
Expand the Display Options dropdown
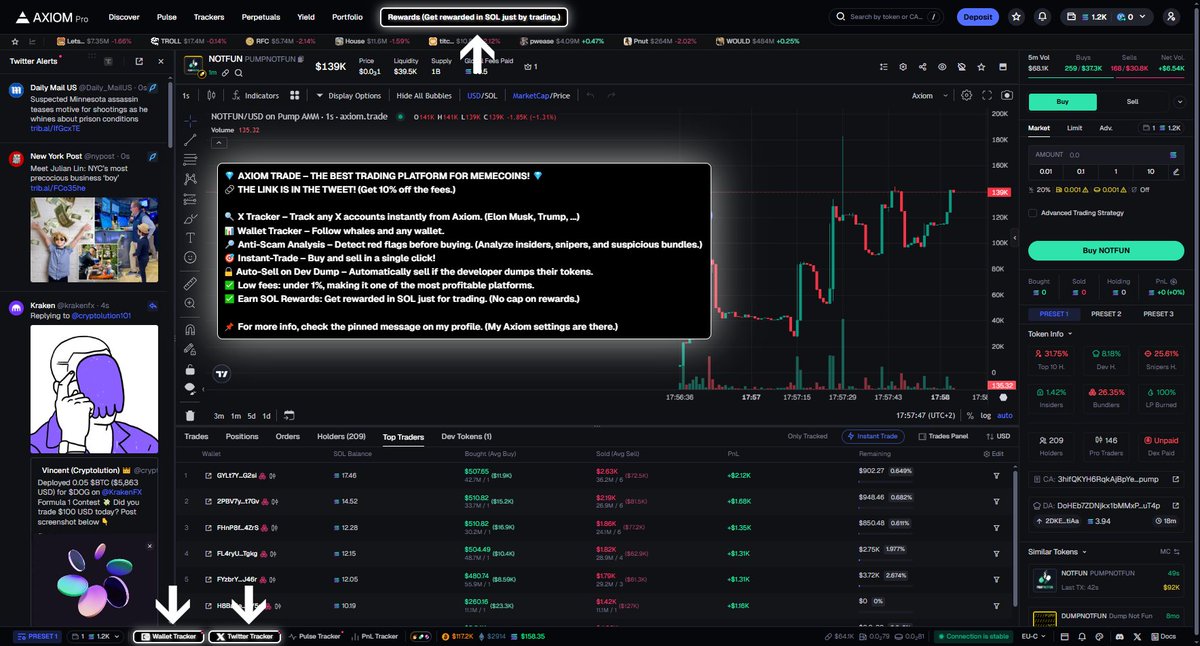348,95
